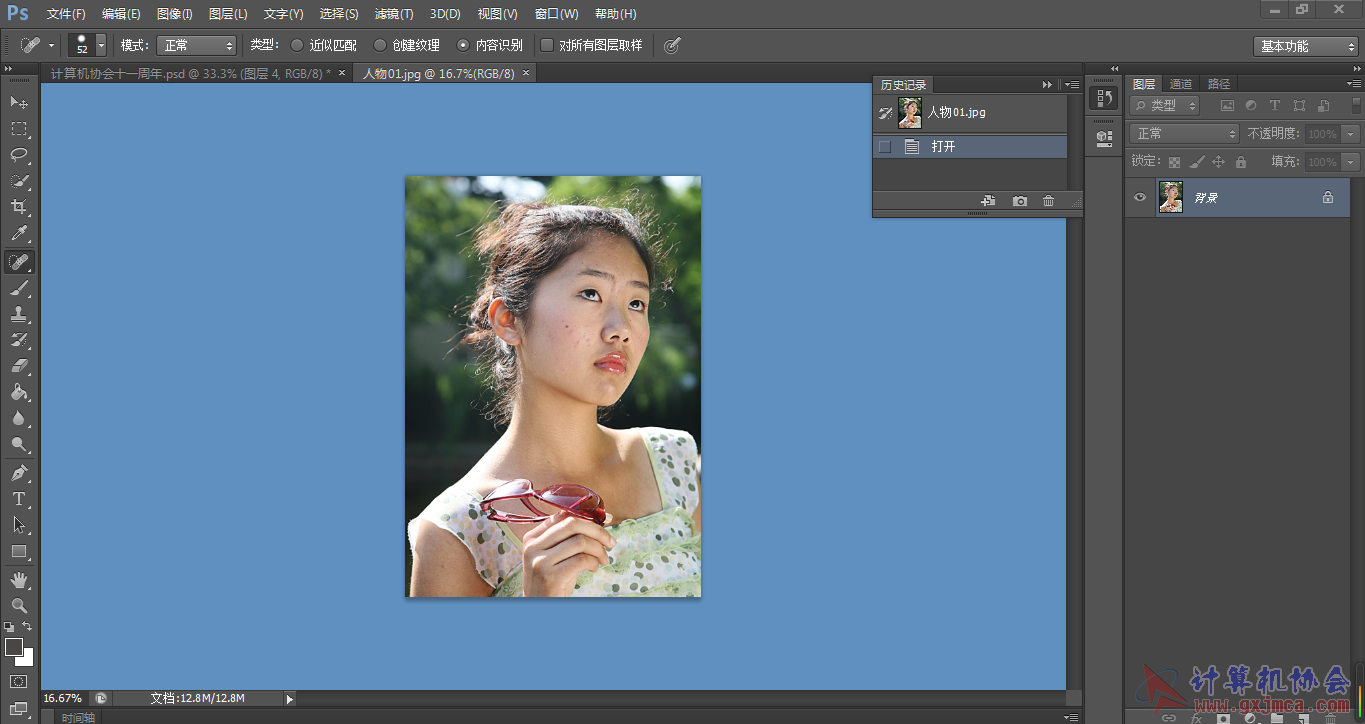Filter layers by type text icon
1365x724 pixels.
(x=1275, y=105)
